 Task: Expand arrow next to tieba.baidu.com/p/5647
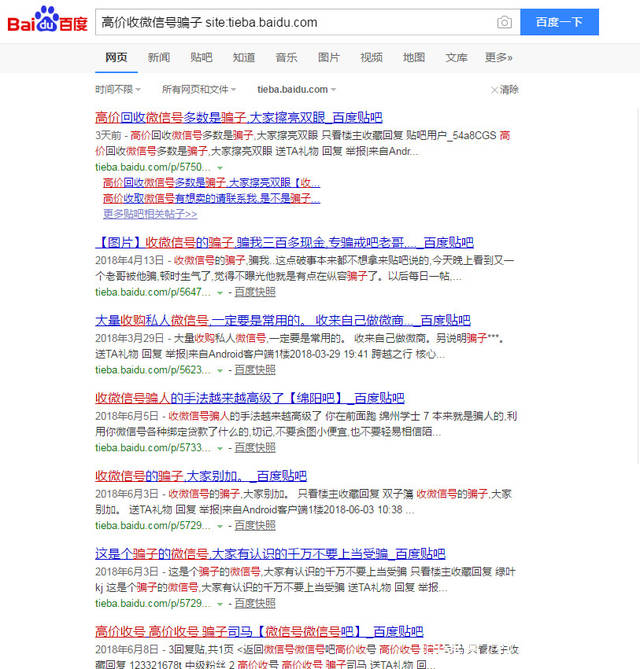[220, 293]
